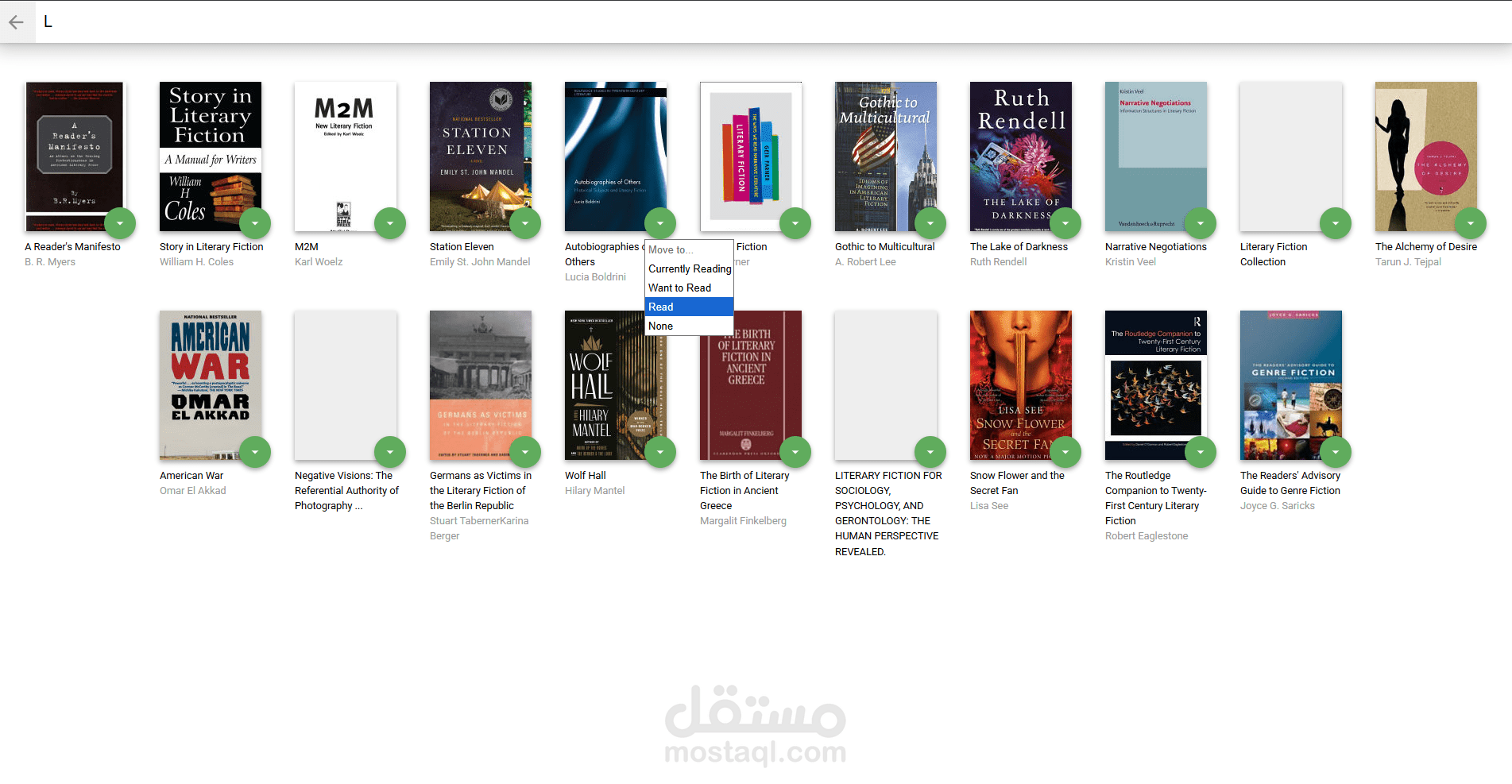
Task: Expand shelf dropdown for Gothic to Multicultural
Action: click(x=930, y=223)
